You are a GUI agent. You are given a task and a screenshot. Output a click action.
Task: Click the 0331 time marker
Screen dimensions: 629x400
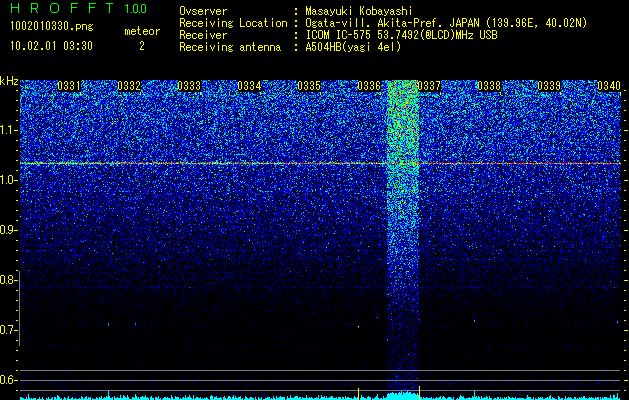(x=69, y=85)
